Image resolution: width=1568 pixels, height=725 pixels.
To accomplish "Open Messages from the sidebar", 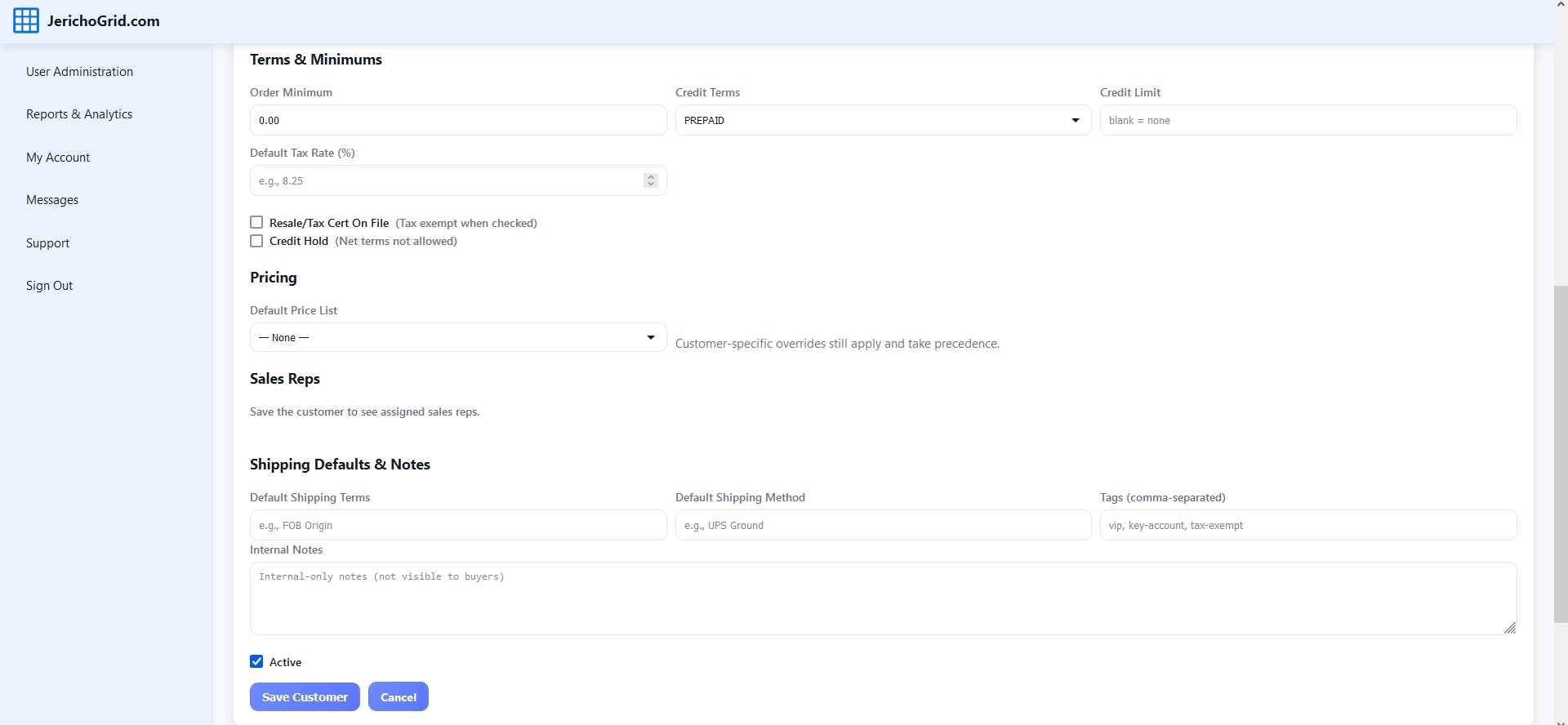I will tap(52, 200).
